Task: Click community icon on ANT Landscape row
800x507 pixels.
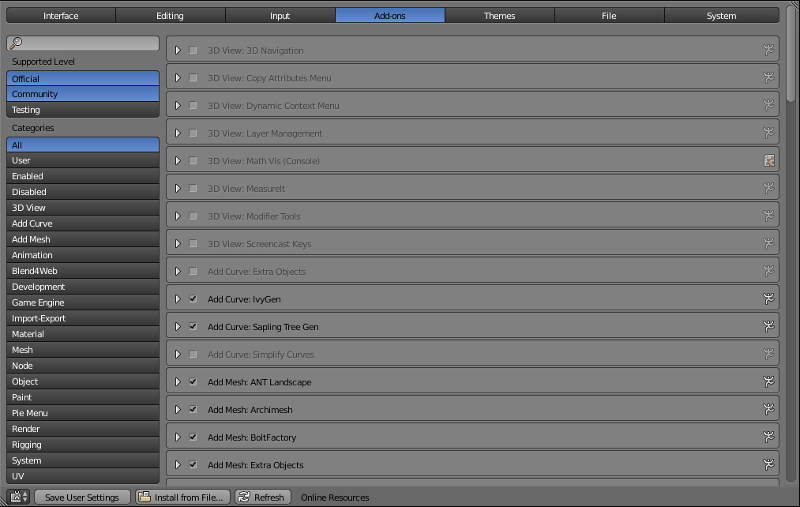Action: click(x=769, y=381)
